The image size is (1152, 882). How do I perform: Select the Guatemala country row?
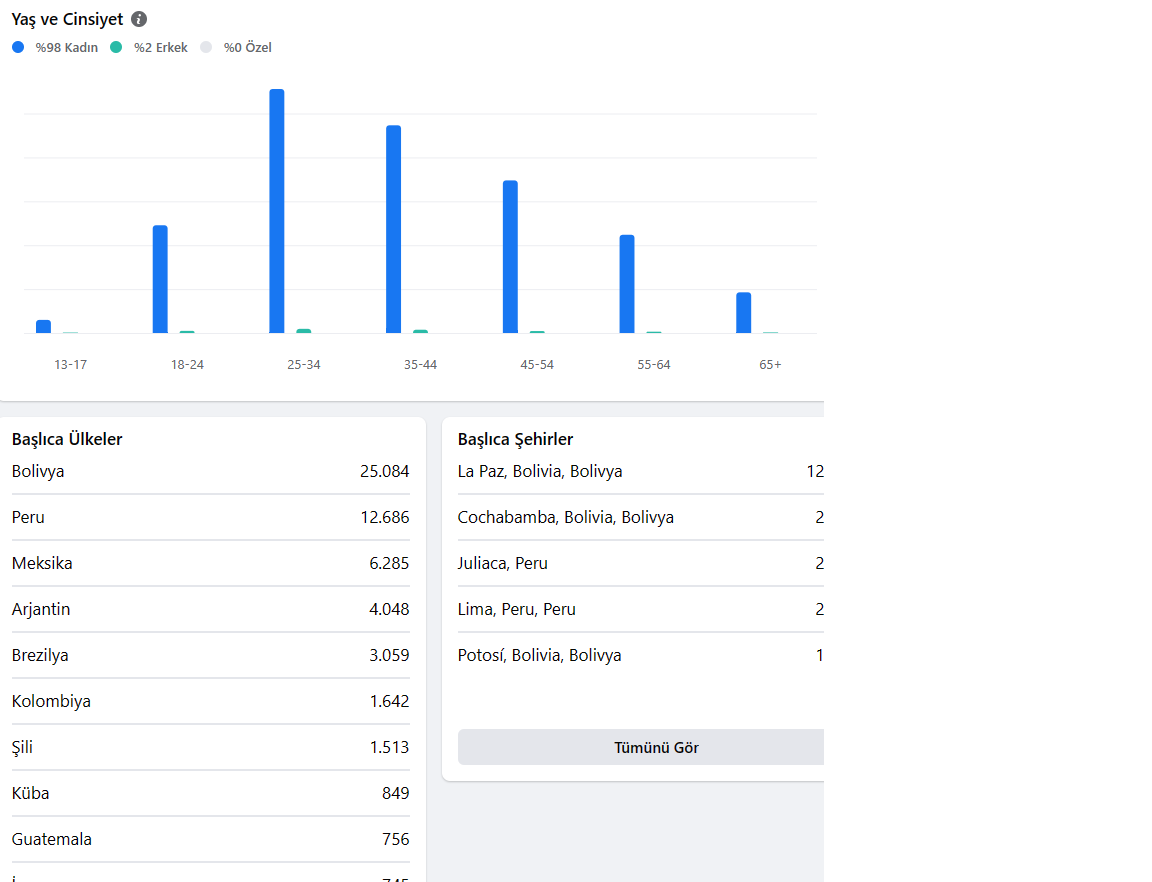pos(211,839)
